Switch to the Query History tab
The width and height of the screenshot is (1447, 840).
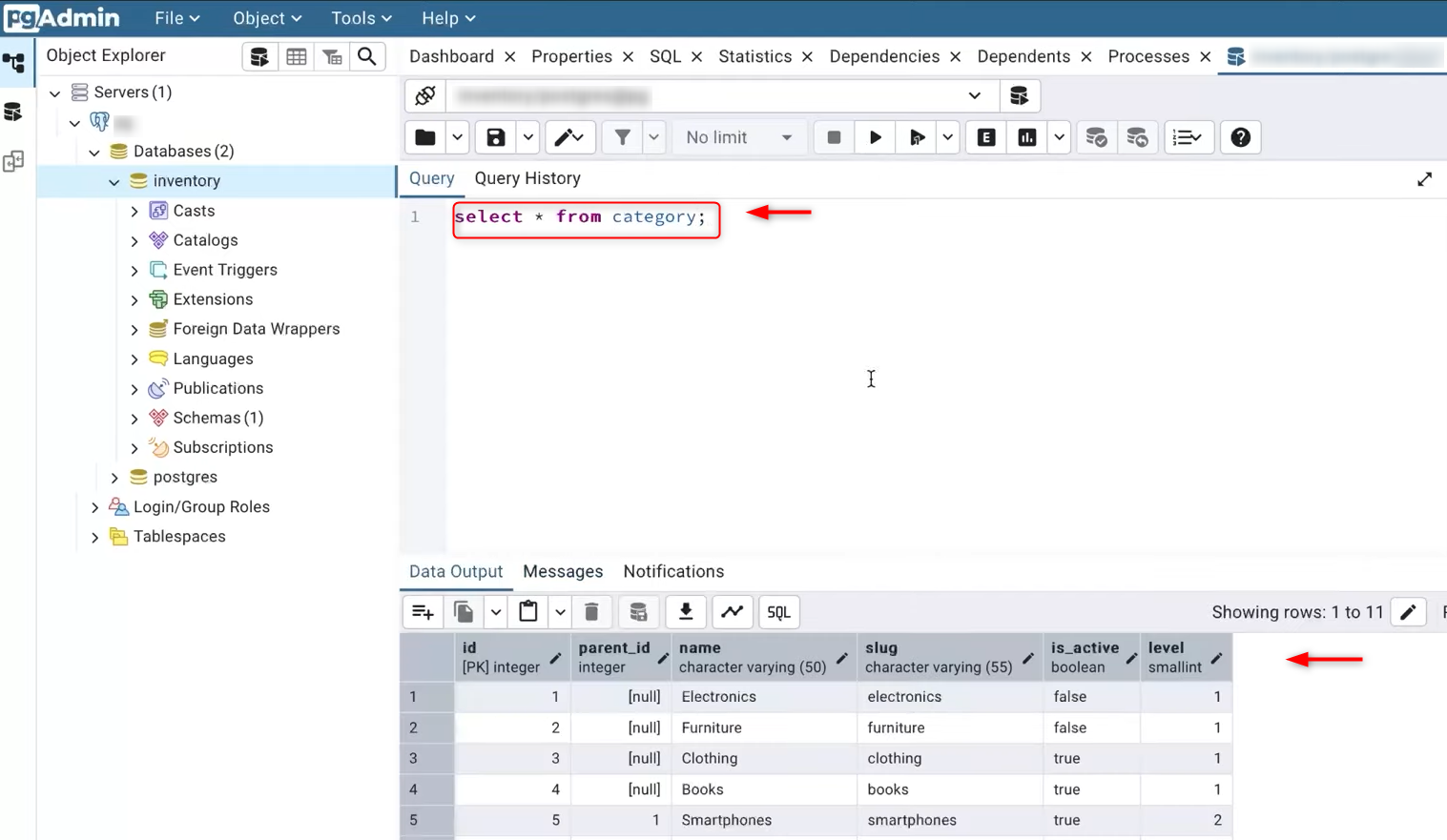point(527,178)
